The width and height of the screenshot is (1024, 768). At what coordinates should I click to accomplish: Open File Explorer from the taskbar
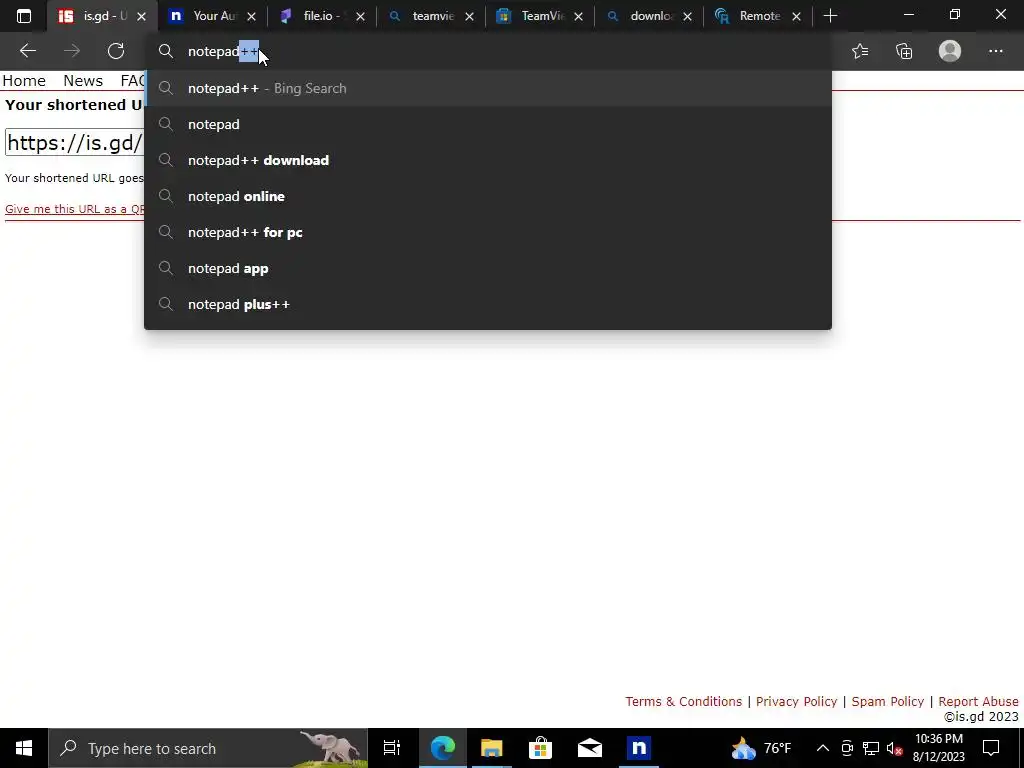pos(491,748)
